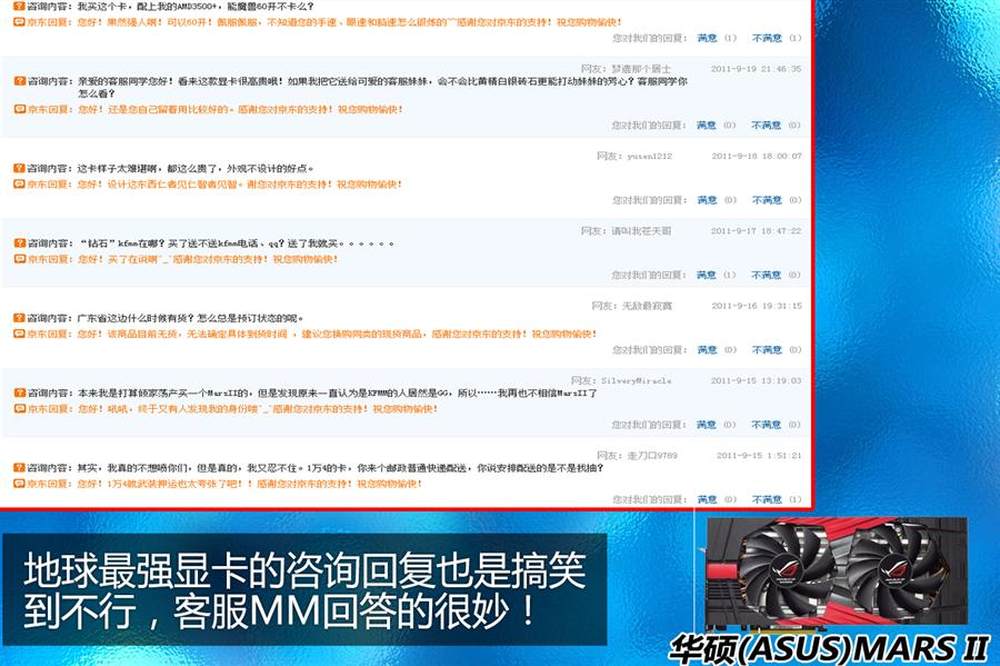1000x666 pixels.
Task: Click the 京东回复 icon under the 倾家荡产 inquiry
Action: (19, 409)
